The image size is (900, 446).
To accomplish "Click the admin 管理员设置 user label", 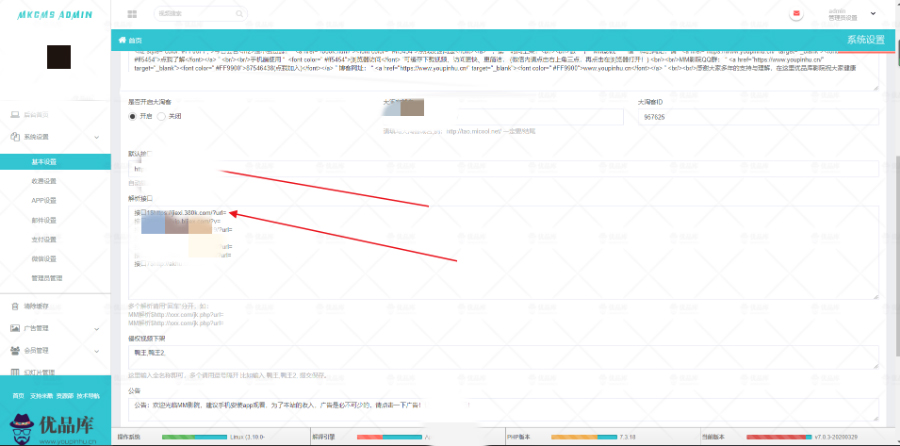I will click(843, 14).
